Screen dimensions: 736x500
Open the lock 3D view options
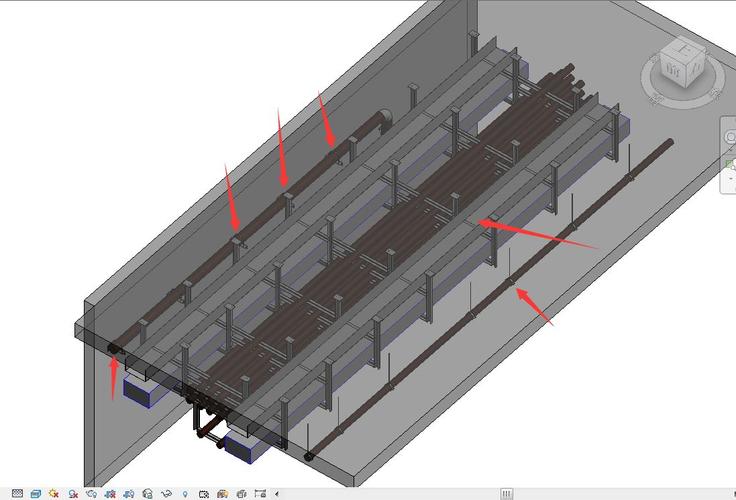(147, 493)
